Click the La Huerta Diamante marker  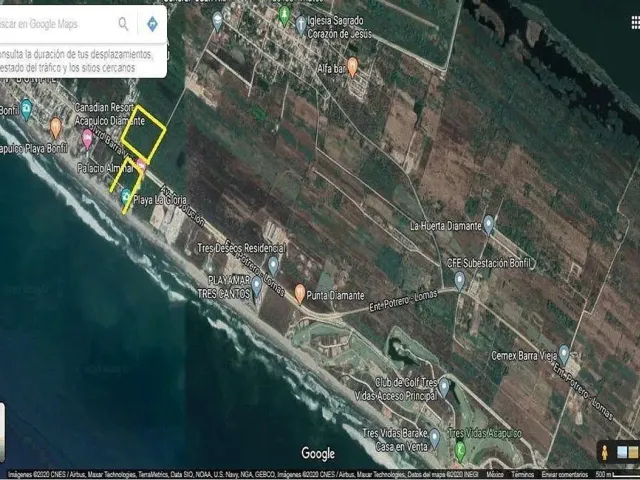point(488,225)
